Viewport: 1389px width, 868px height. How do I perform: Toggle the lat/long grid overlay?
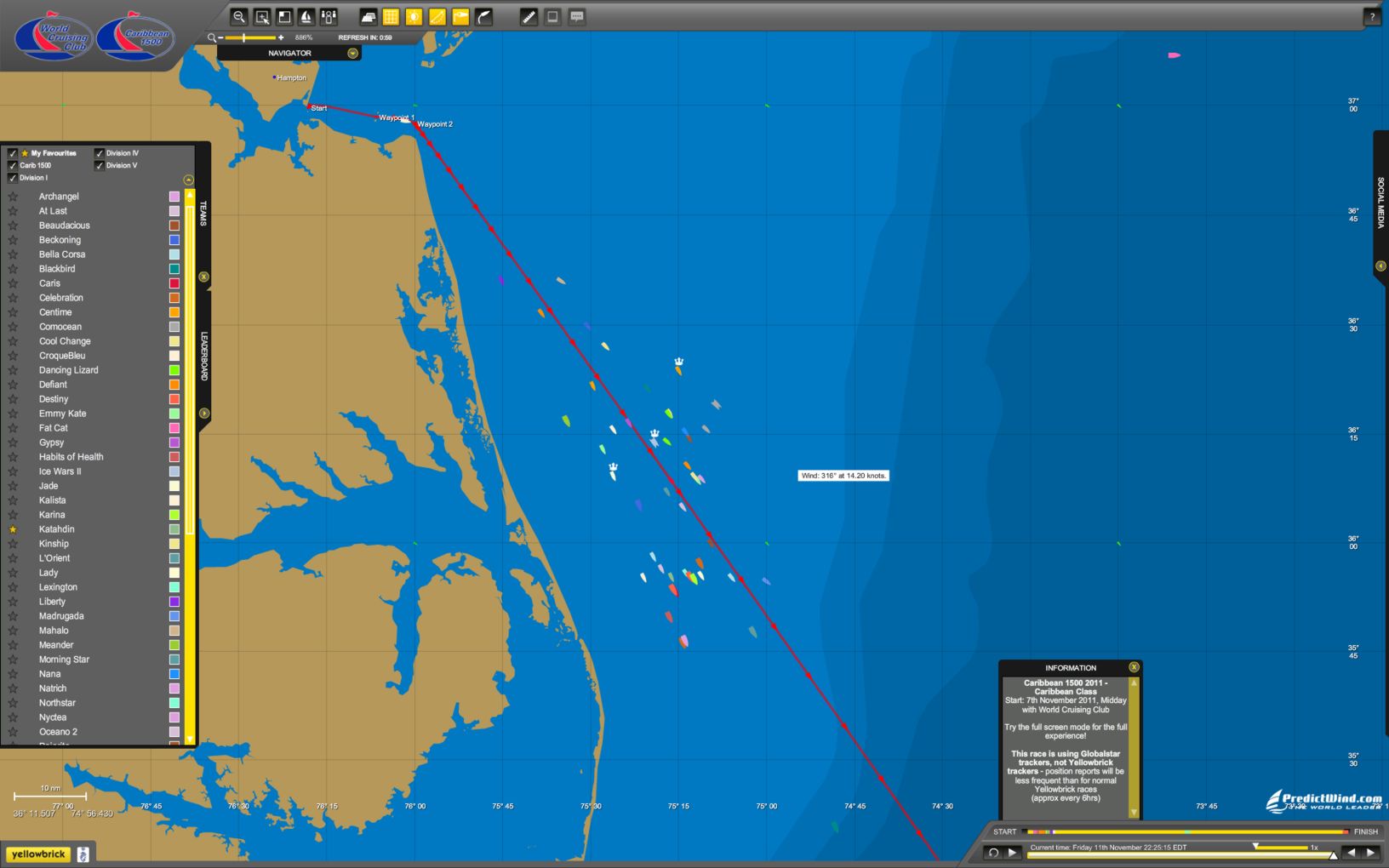point(391,16)
